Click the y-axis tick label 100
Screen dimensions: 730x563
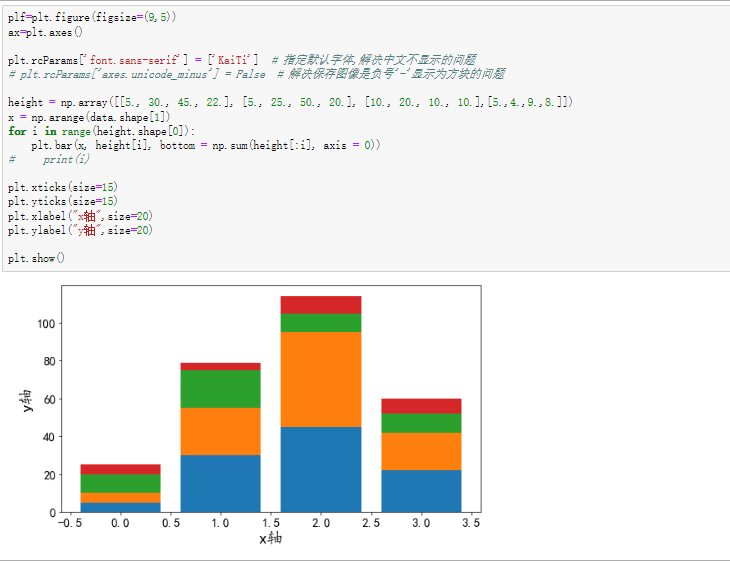coord(46,324)
